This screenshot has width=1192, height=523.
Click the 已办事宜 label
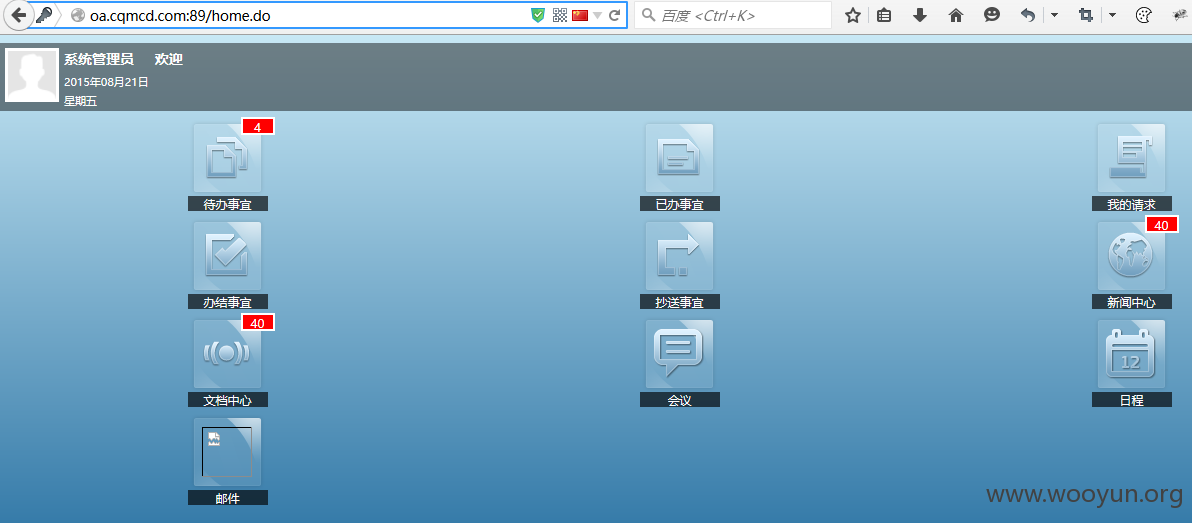(x=680, y=204)
